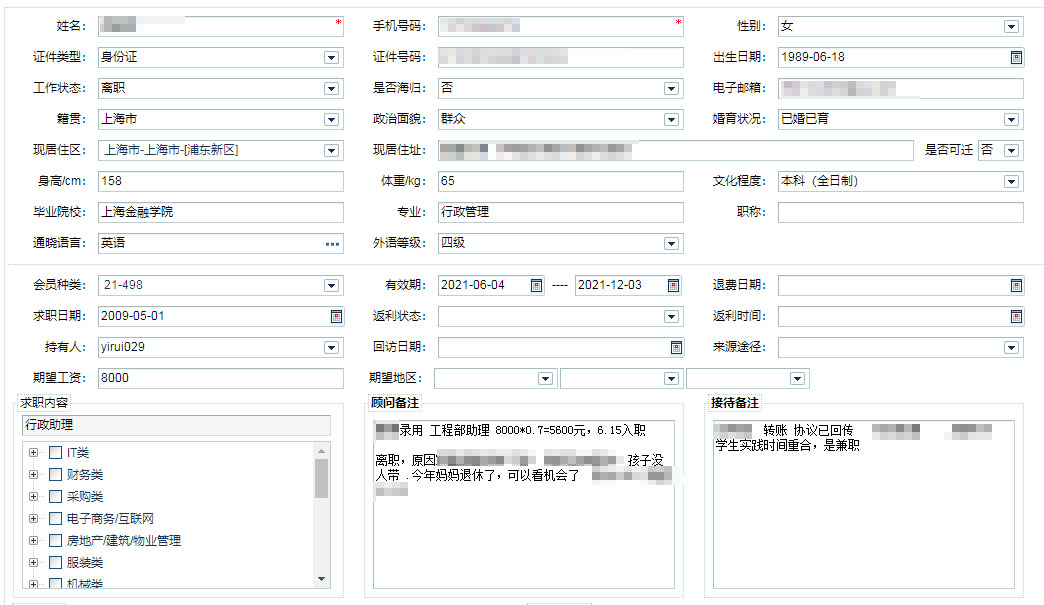Open the 退费日期 calendar picker

coord(1016,286)
